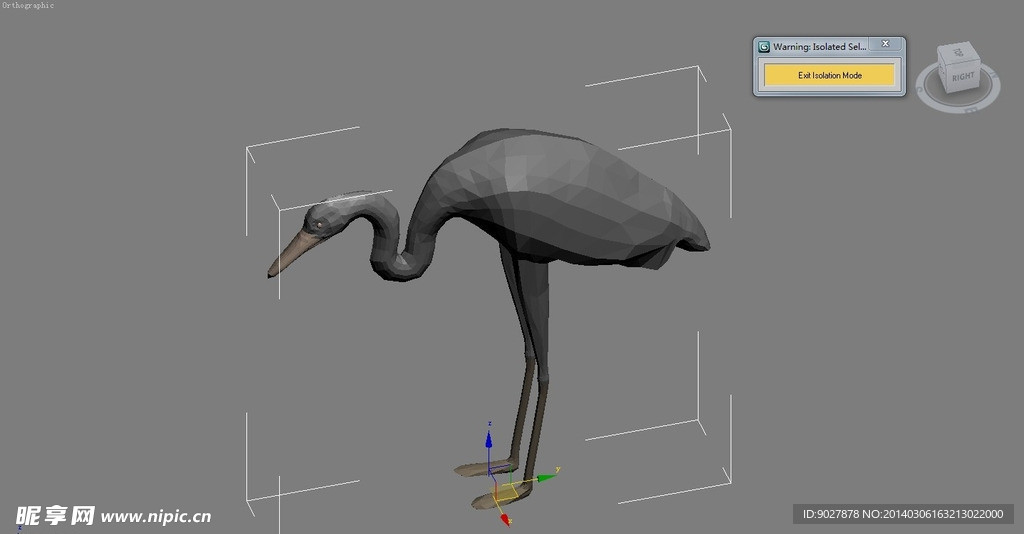Screen dimensions: 1024x534
Task: Click the 3ds Max icon in warning title bar
Action: click(765, 46)
